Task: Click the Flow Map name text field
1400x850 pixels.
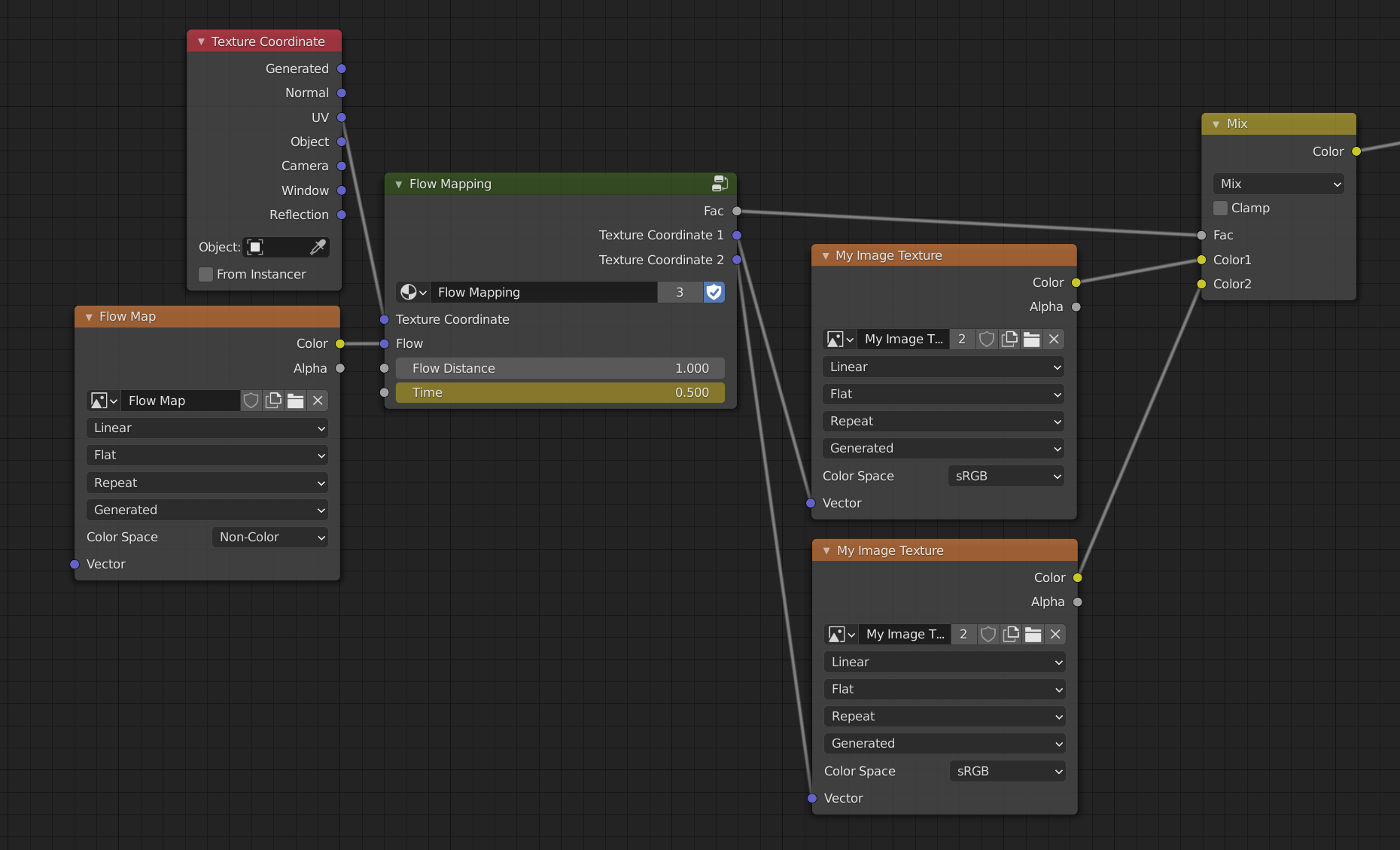Action: click(181, 401)
